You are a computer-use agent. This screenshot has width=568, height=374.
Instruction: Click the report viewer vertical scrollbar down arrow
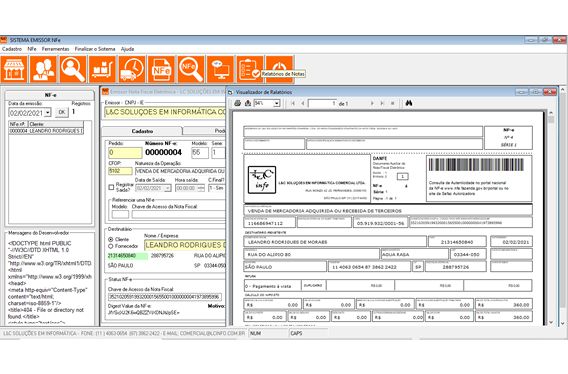tap(551, 322)
